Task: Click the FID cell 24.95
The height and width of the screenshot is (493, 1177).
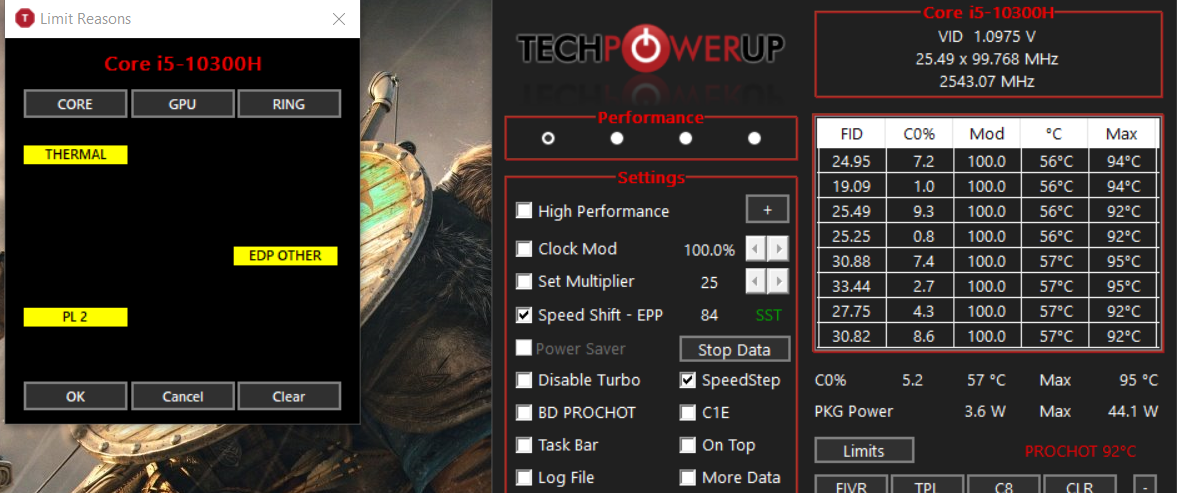Action: 851,161
